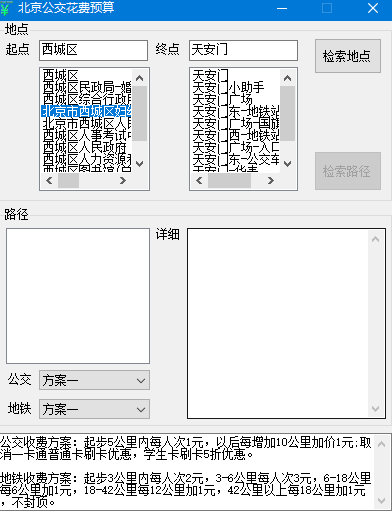Select 天安门东-地铁站 in the destination list
Image resolution: width=392 pixels, height=511 pixels.
pos(235,111)
